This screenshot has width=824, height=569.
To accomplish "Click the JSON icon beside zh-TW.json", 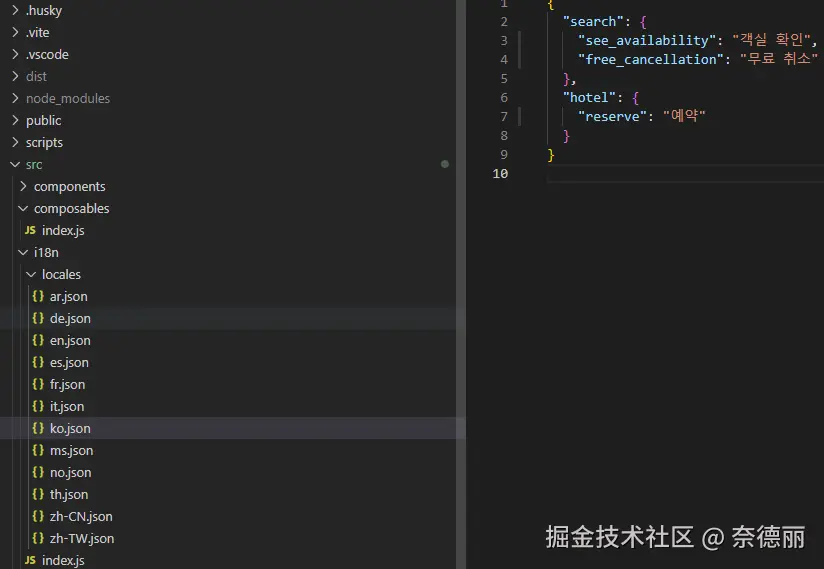I will (38, 538).
